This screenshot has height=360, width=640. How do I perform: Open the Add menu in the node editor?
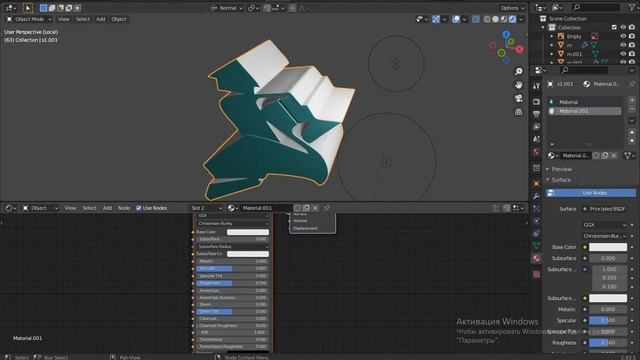(107, 208)
